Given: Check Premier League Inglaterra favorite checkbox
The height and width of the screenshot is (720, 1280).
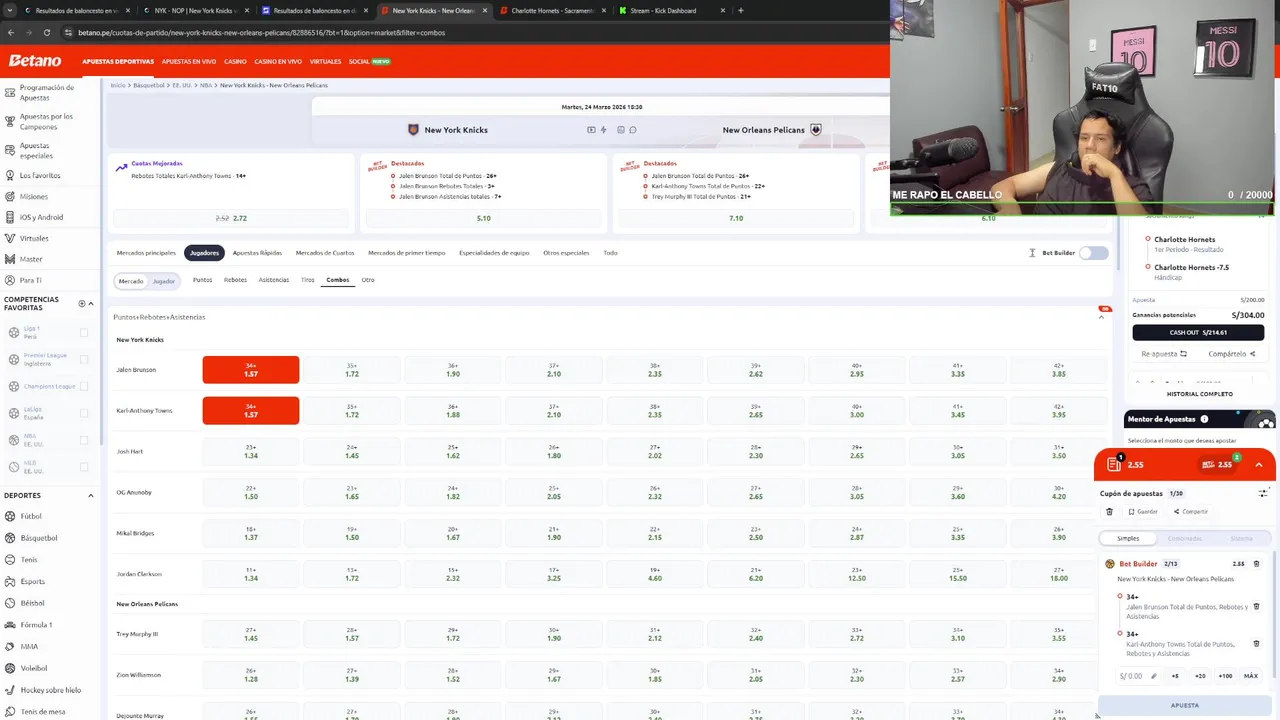Looking at the screenshot, I should click(83, 359).
